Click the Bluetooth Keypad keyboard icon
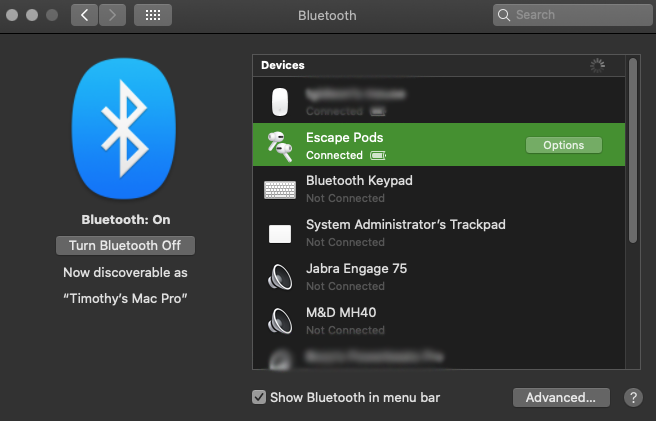This screenshot has height=421, width=656. pyautogui.click(x=280, y=190)
